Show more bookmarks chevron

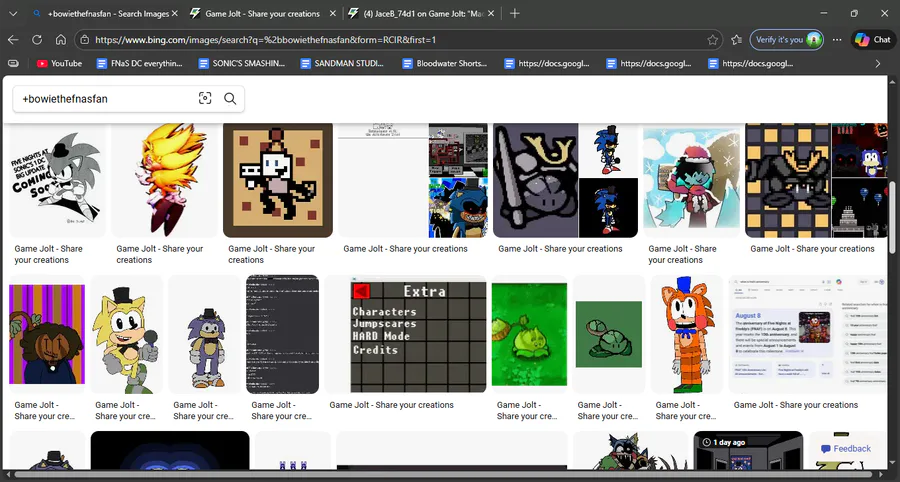(878, 63)
